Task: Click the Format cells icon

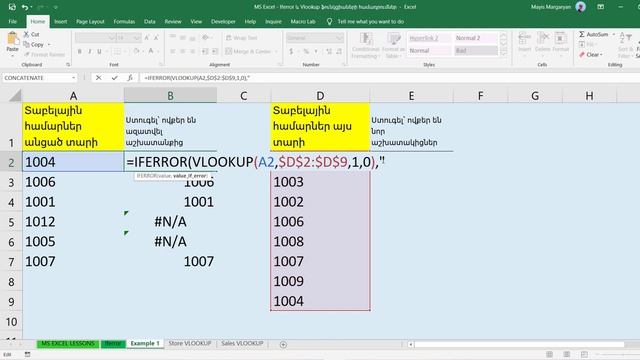Action: coord(560,38)
